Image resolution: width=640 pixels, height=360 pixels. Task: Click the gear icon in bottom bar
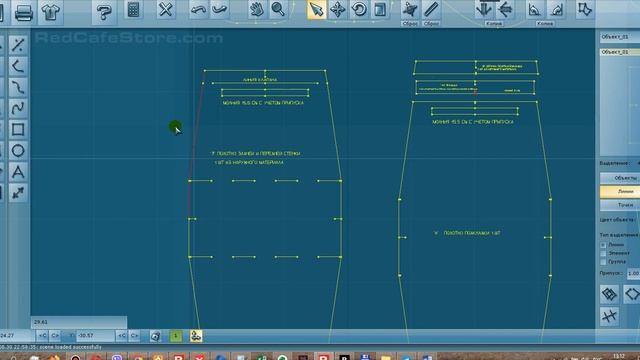click(x=155, y=336)
